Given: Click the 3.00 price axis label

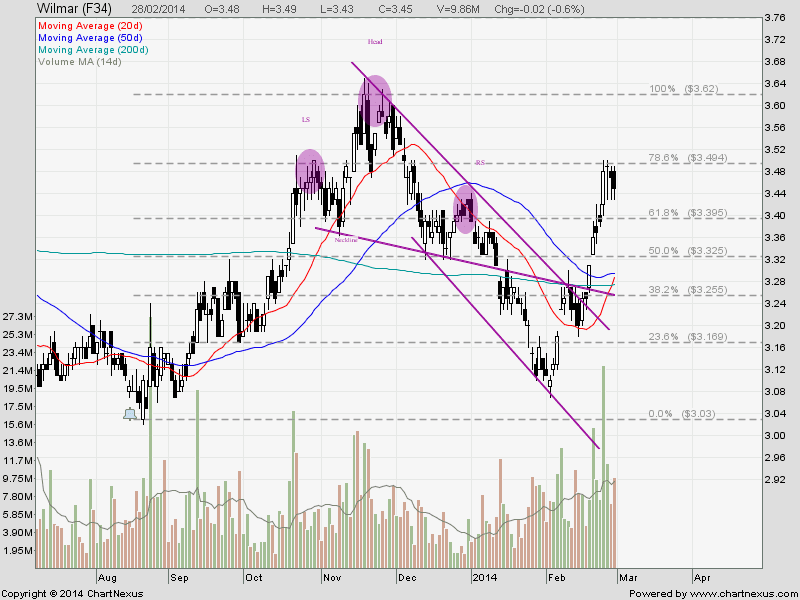Looking at the screenshot, I should [774, 436].
